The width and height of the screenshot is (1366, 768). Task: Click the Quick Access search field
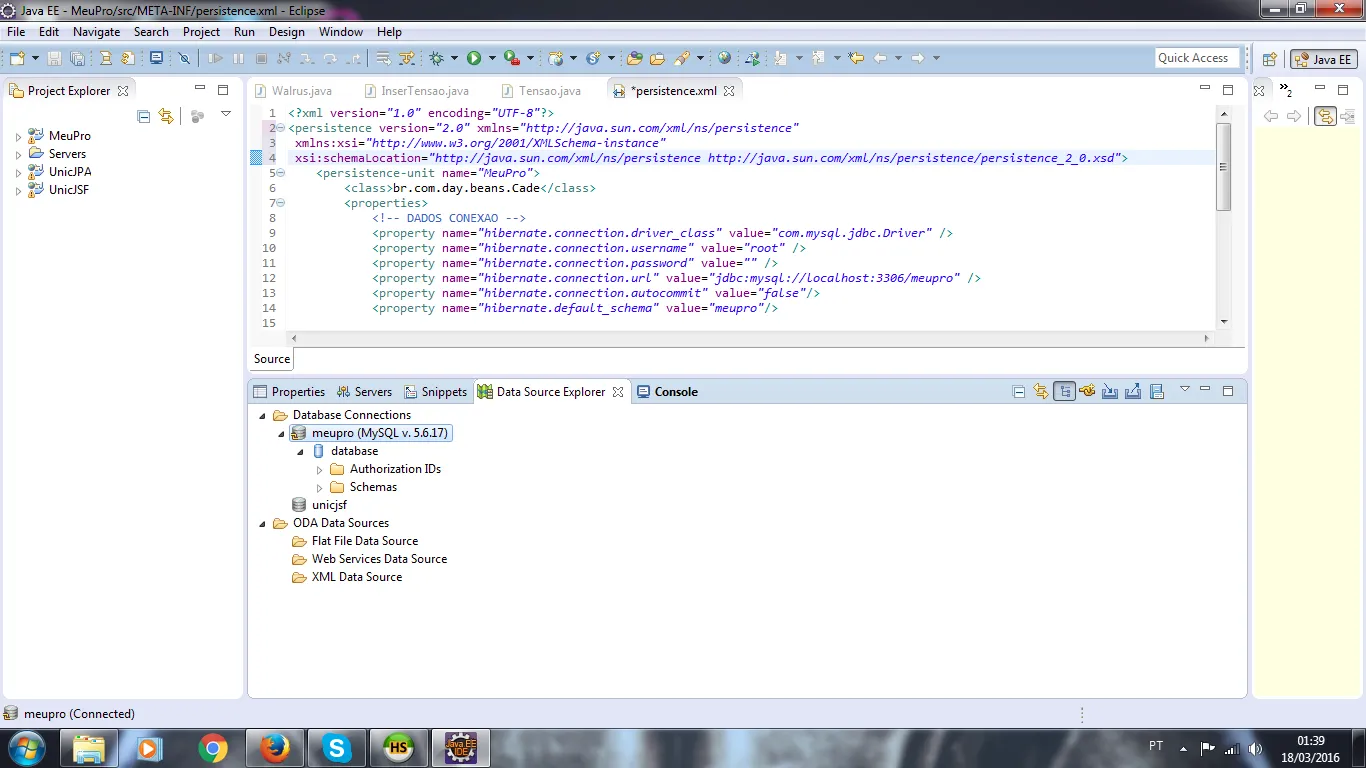[1196, 58]
